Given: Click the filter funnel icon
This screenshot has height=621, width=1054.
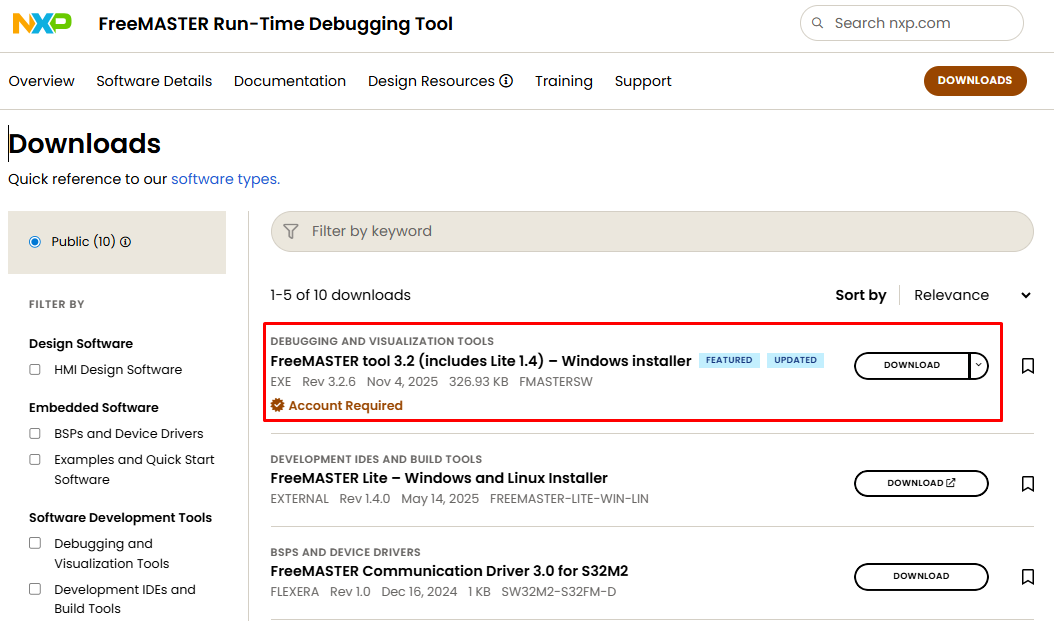Looking at the screenshot, I should click(x=291, y=231).
